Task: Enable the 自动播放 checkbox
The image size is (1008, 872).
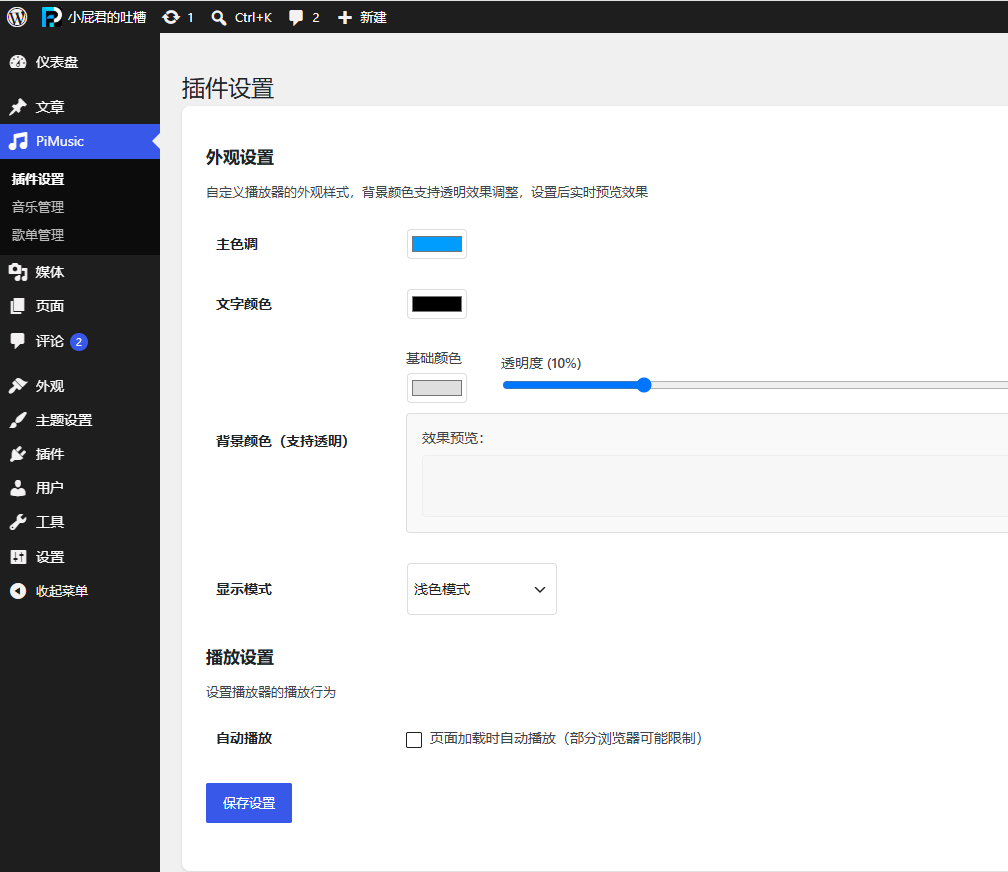Action: [x=414, y=740]
